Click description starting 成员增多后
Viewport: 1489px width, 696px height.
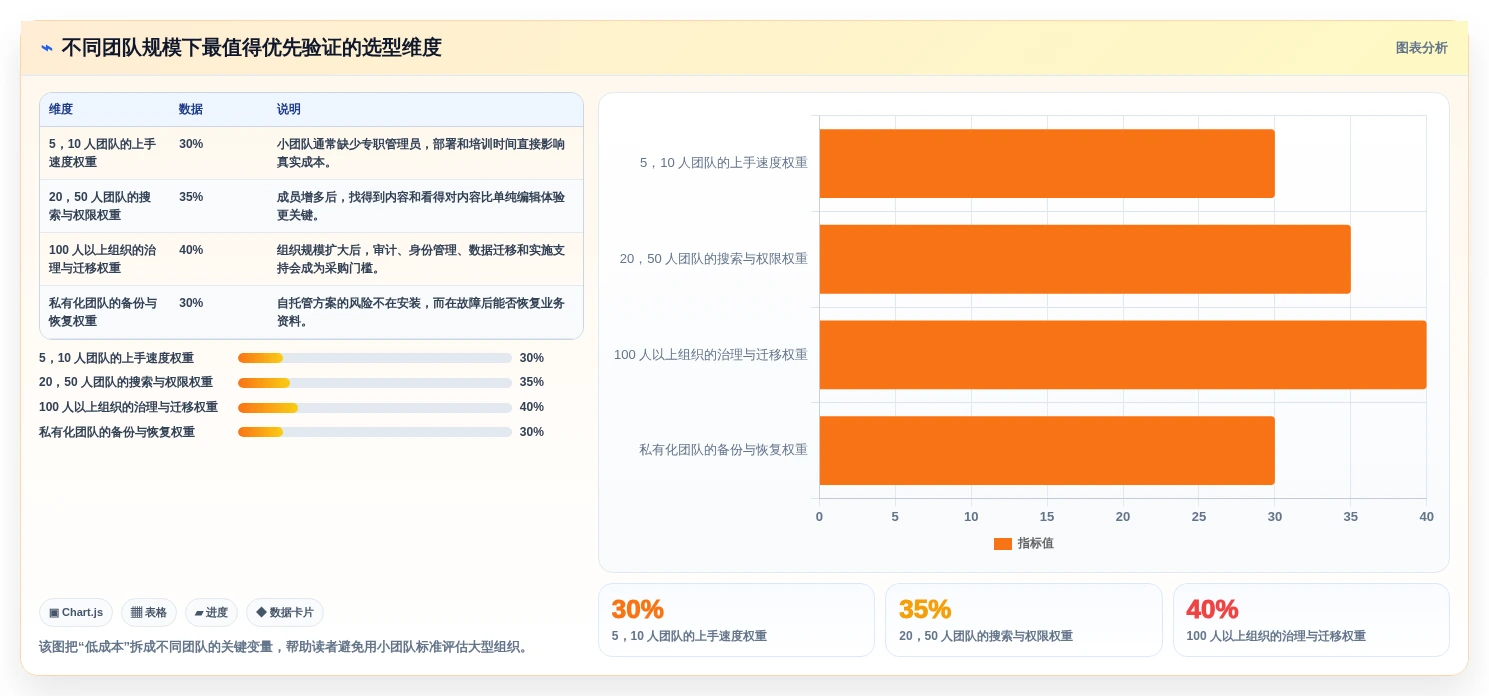421,206
